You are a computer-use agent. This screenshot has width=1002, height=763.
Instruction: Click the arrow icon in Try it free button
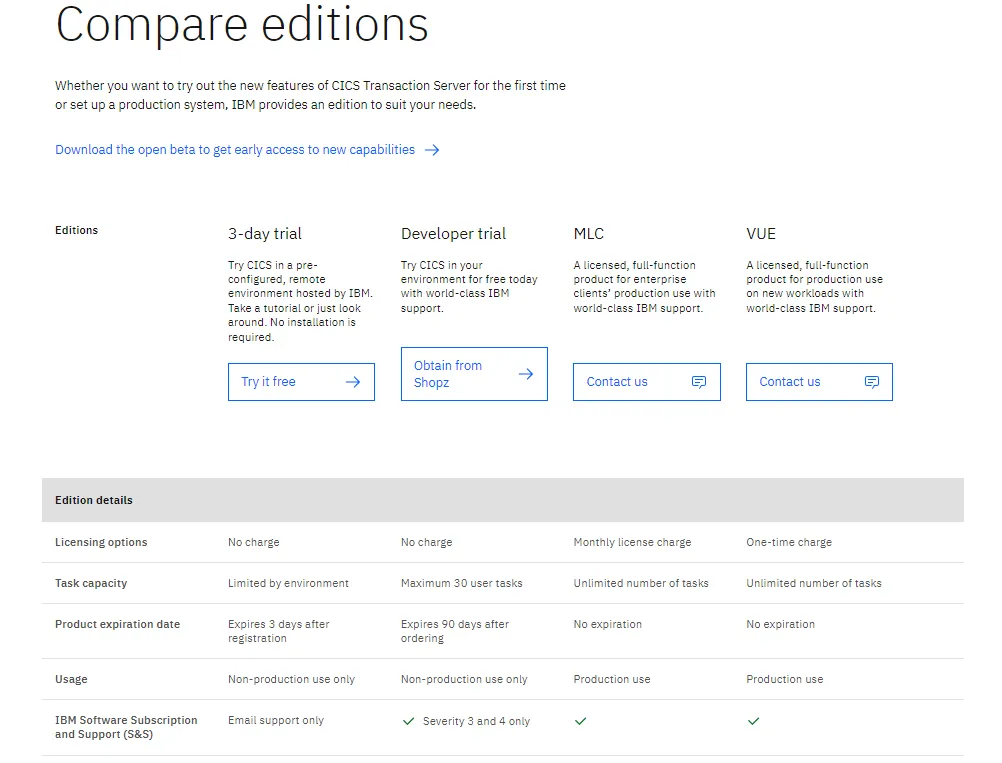(353, 382)
